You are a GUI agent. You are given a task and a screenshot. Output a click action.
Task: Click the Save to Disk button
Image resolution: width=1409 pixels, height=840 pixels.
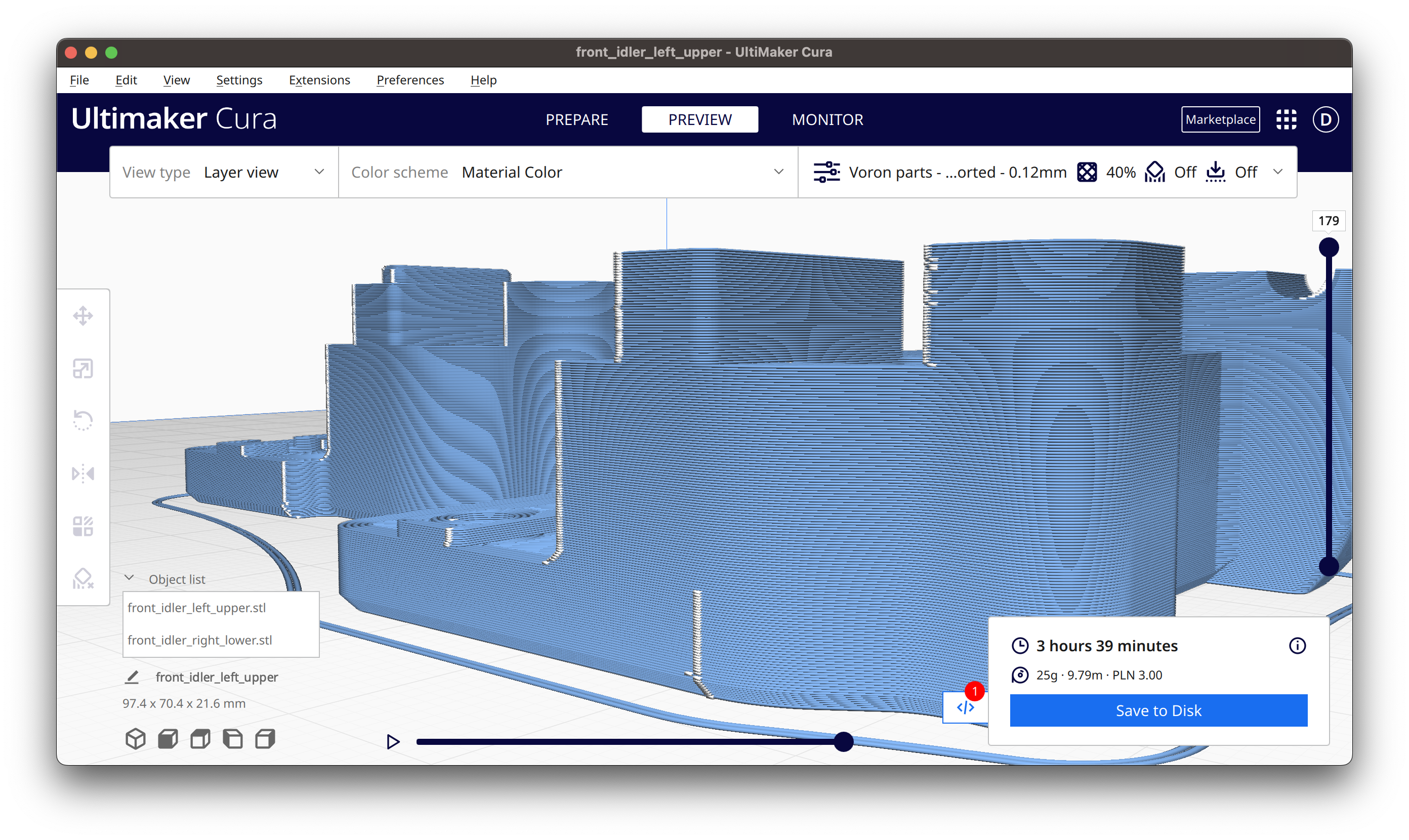[1157, 710]
